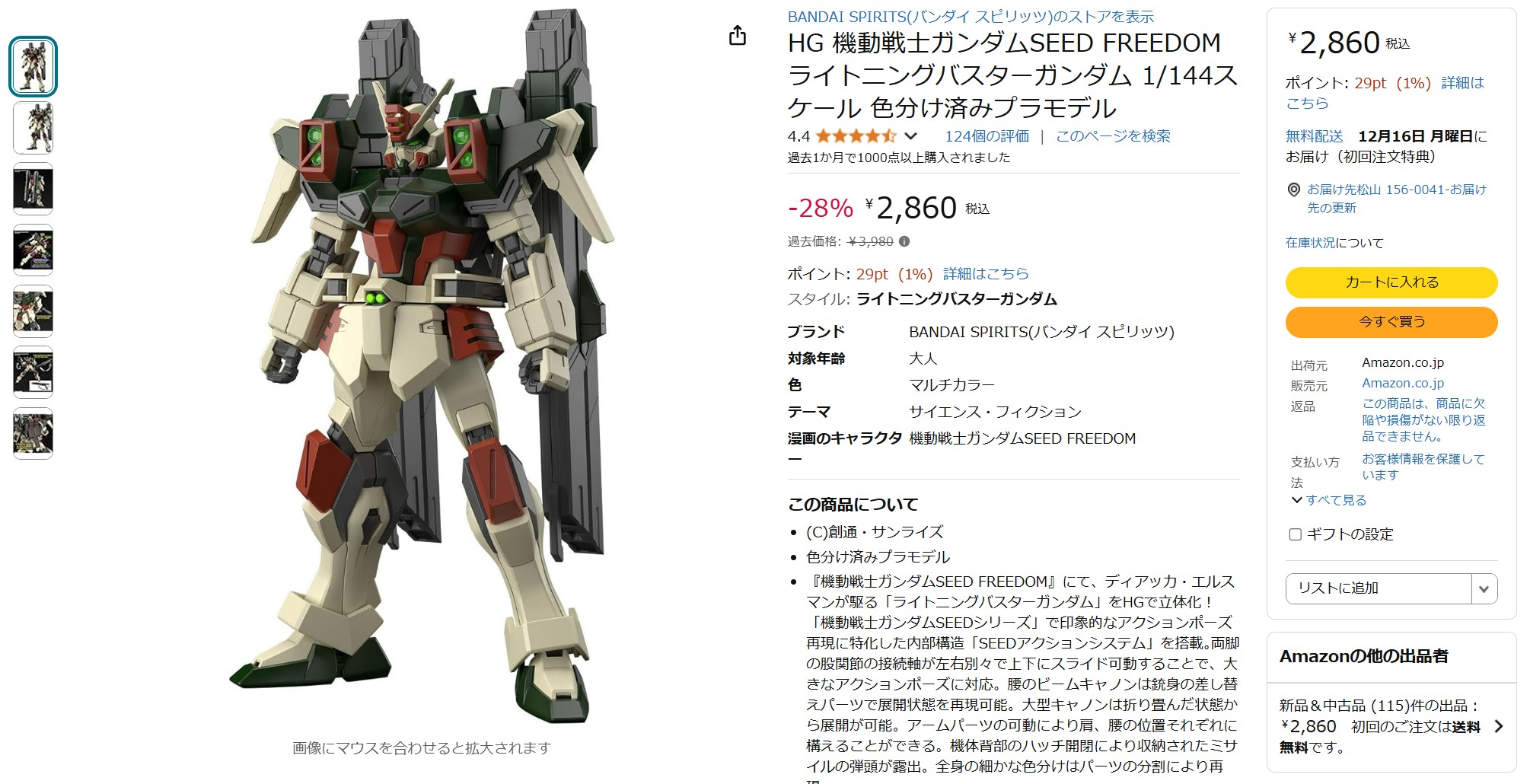The width and height of the screenshot is (1530, 784).
Task: Click このページを検索 link
Action: pos(1113,136)
